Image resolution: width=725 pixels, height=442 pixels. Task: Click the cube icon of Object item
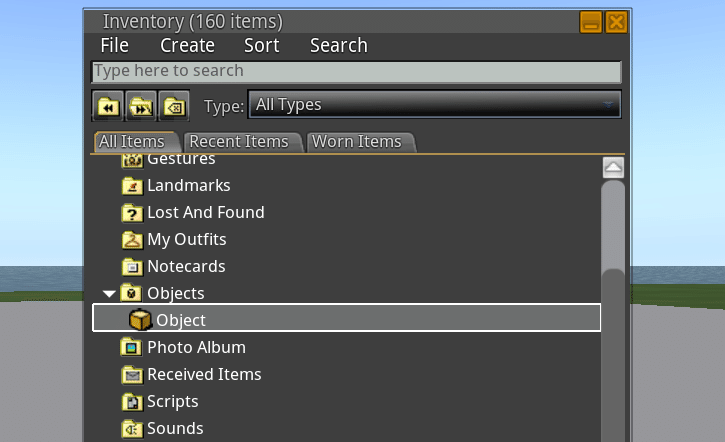click(x=140, y=320)
